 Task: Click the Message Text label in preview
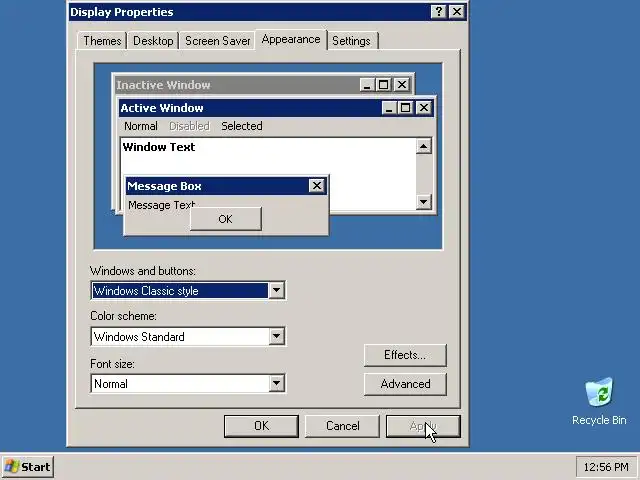[161, 205]
